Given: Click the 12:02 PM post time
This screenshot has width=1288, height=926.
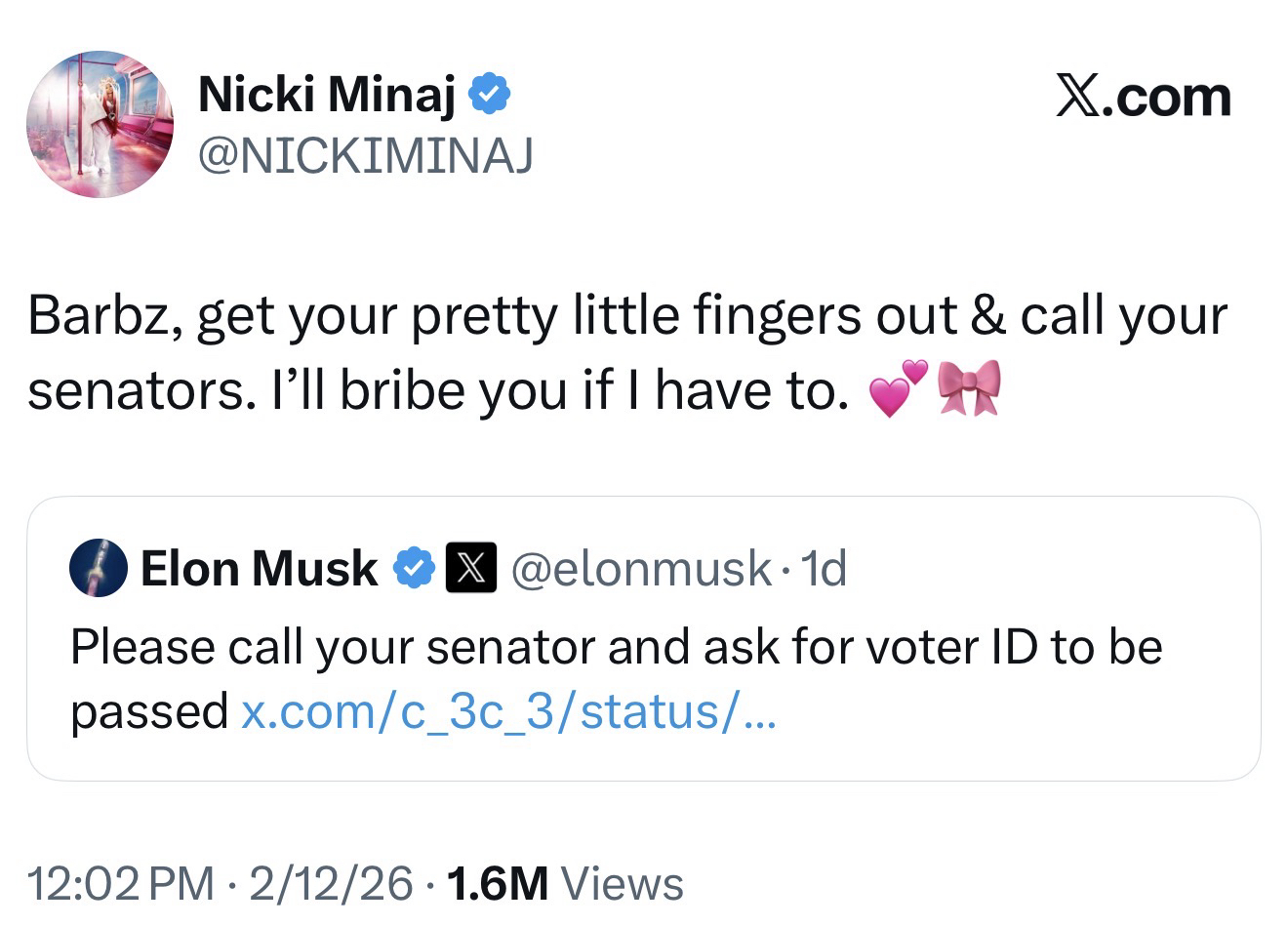Looking at the screenshot, I should coord(121,883).
